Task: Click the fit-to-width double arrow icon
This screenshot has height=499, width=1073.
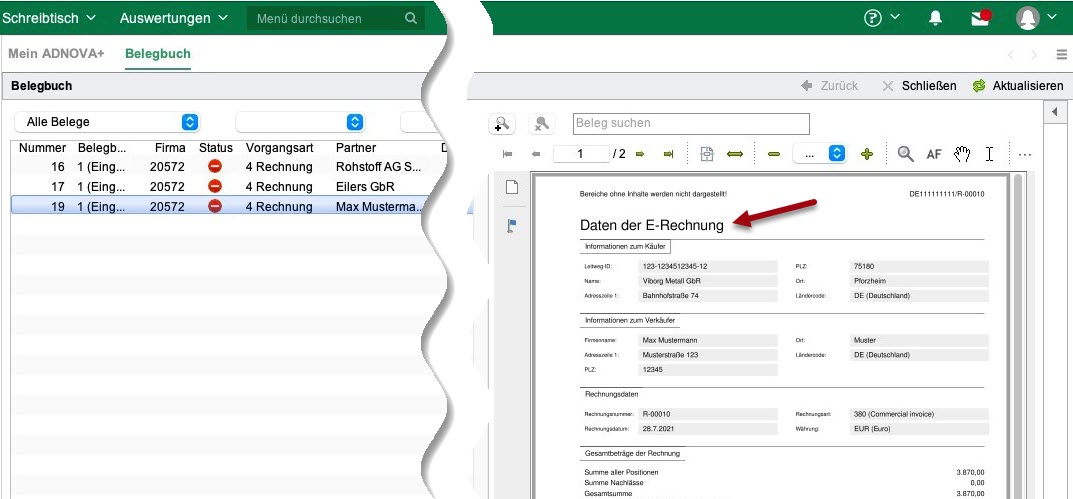Action: (735, 154)
